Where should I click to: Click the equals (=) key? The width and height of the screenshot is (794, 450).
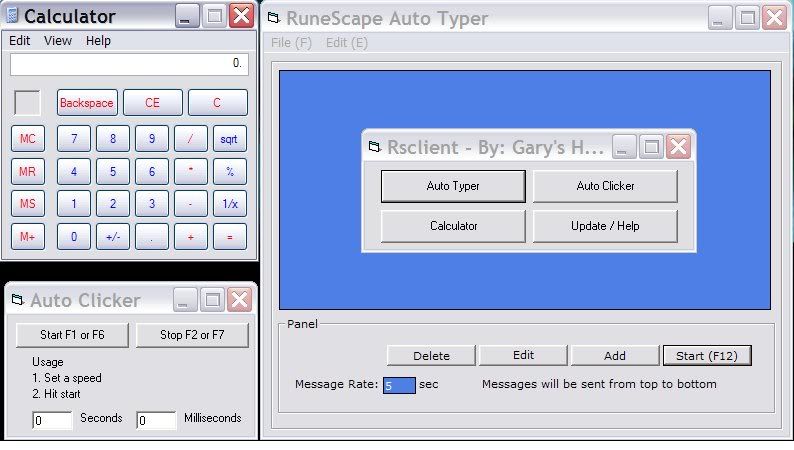(x=230, y=236)
